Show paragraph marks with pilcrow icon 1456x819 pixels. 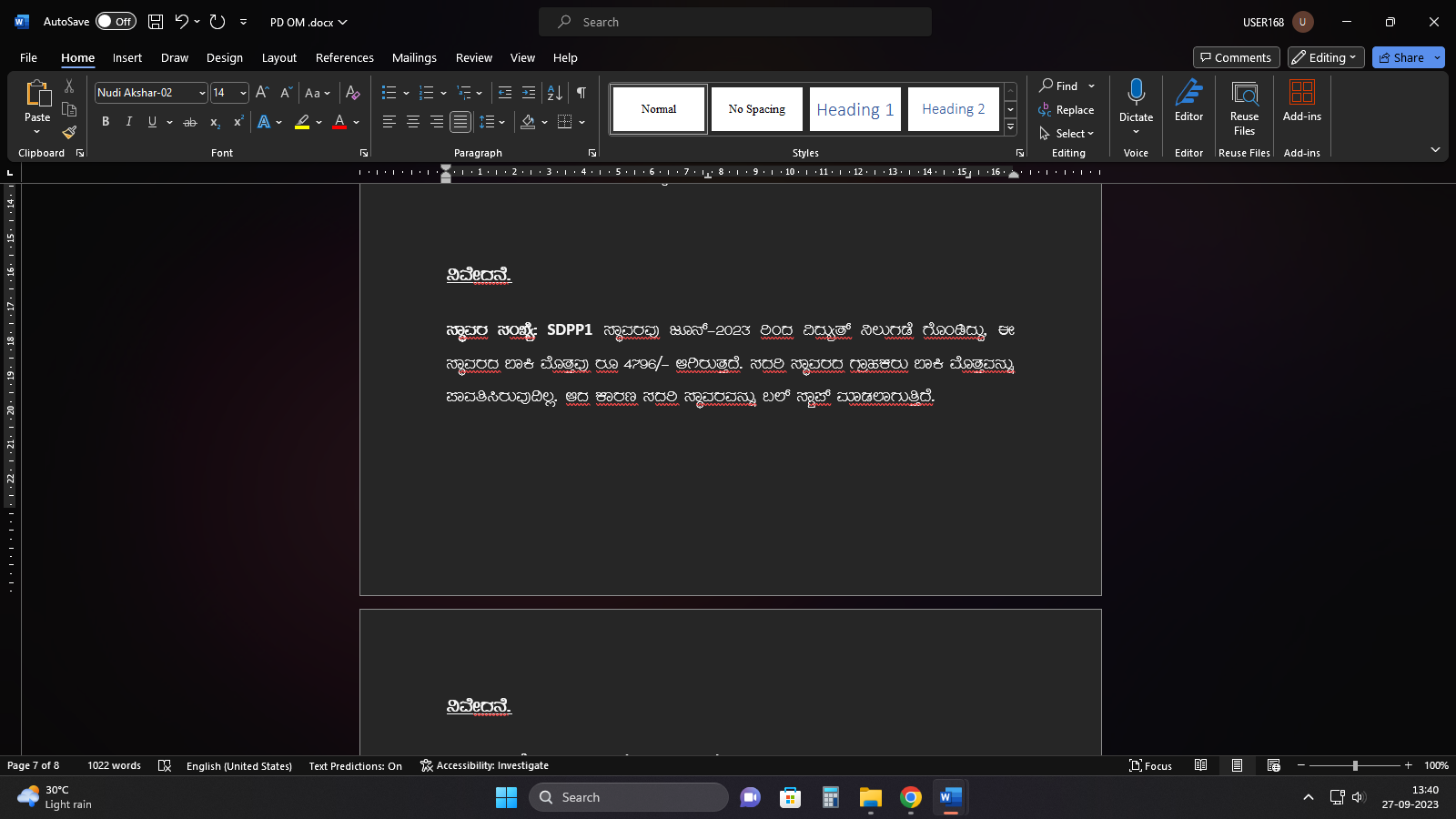point(581,93)
